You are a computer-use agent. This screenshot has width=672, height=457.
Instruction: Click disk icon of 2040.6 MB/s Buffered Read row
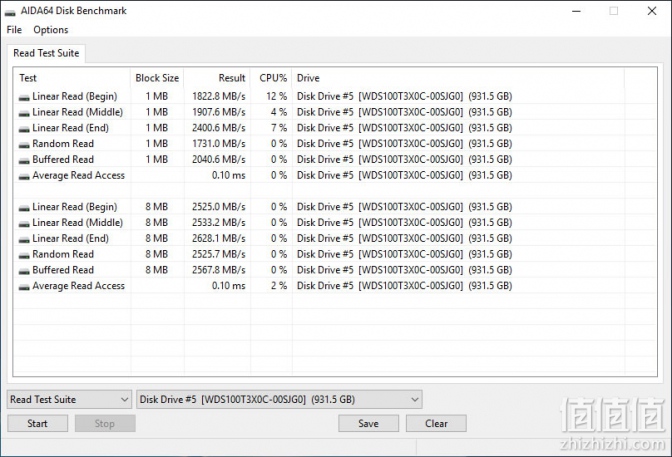pyautogui.click(x=24, y=161)
